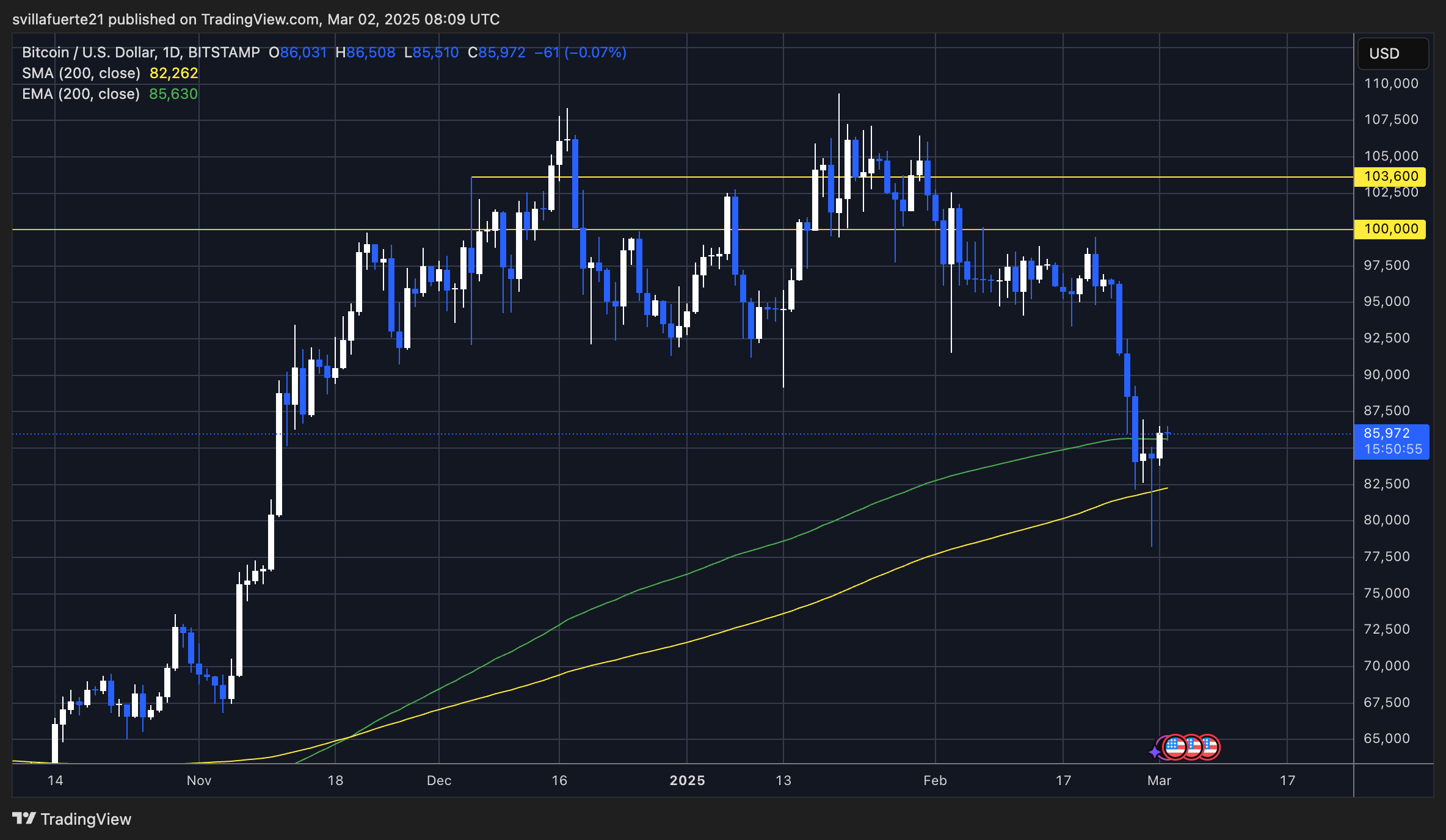The height and width of the screenshot is (840, 1446).
Task: Open svillafuerte21's publisher profile
Action: 58,19
